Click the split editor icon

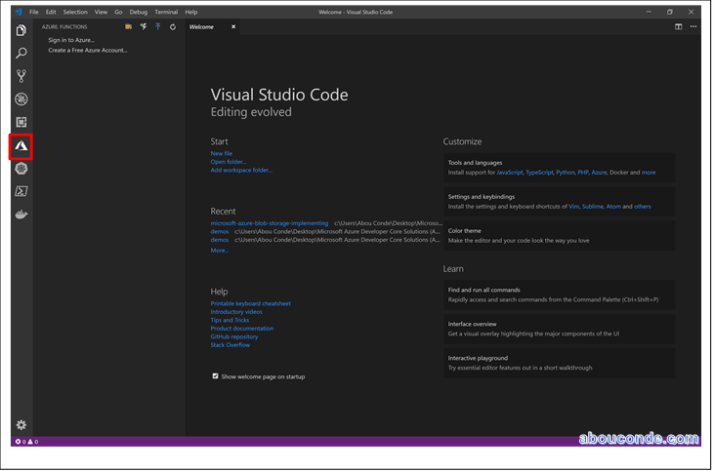tap(679, 27)
